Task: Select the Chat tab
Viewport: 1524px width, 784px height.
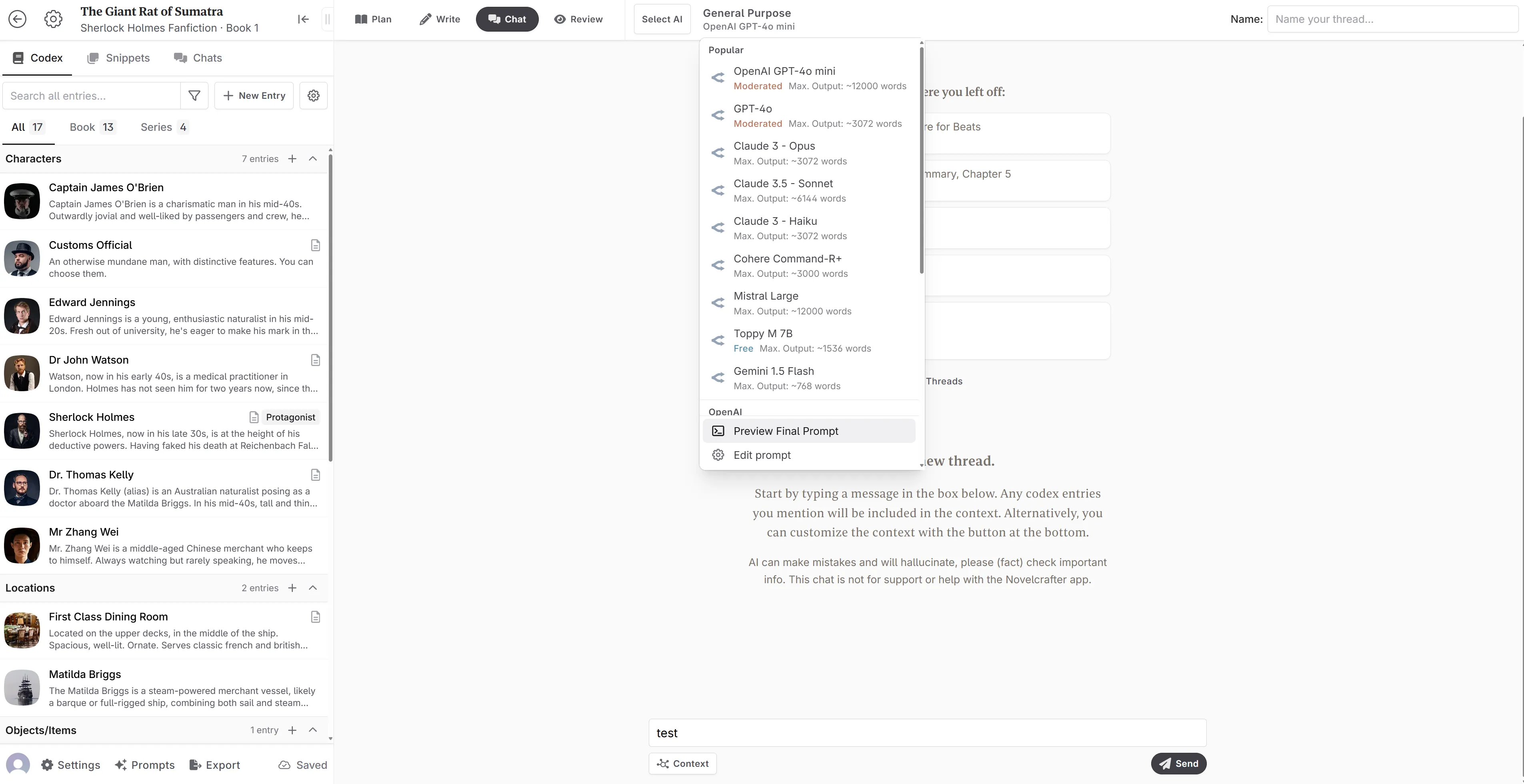Action: (x=507, y=19)
